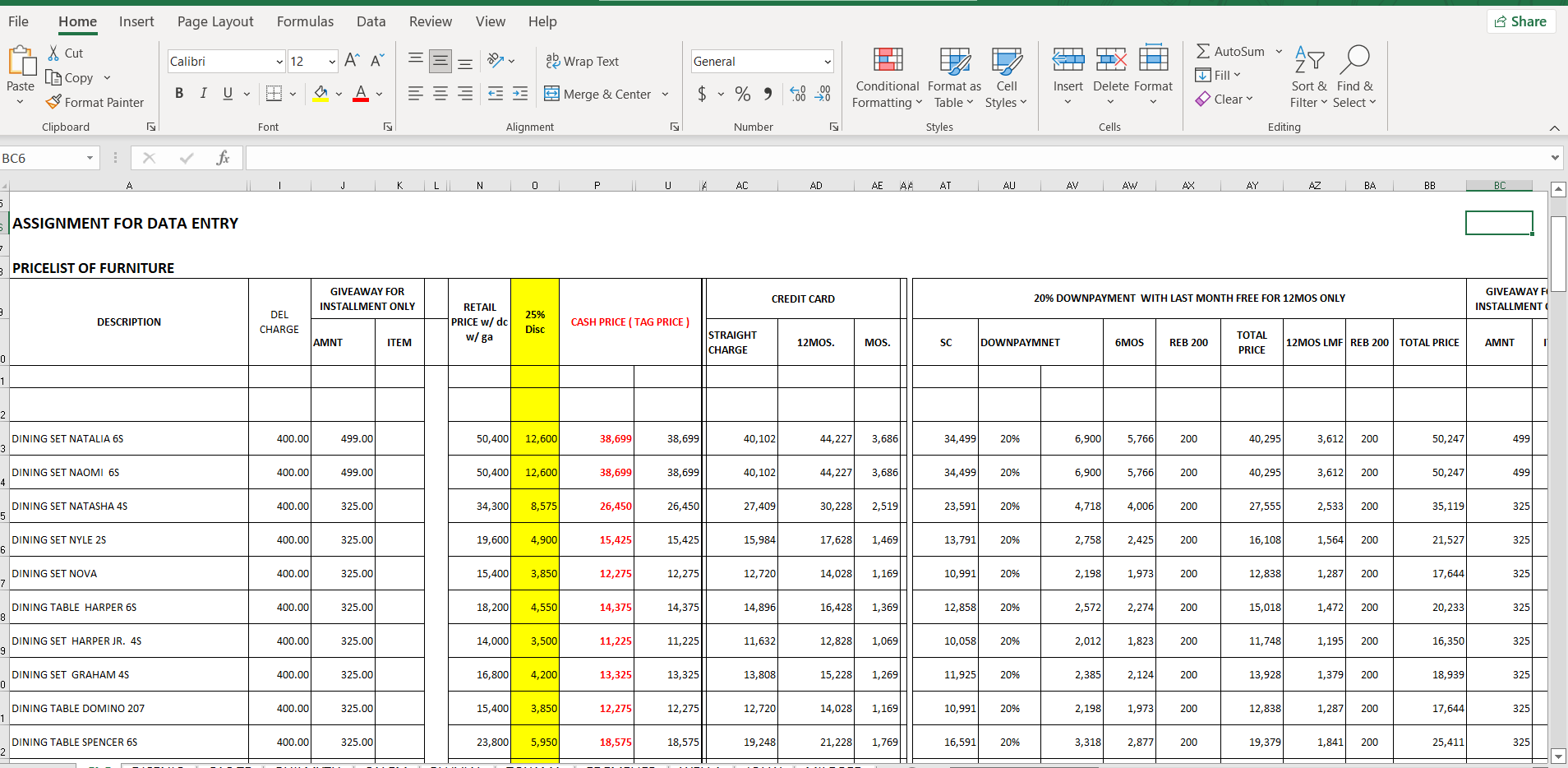The height and width of the screenshot is (768, 1568).
Task: Apply comma style format
Action: click(768, 94)
